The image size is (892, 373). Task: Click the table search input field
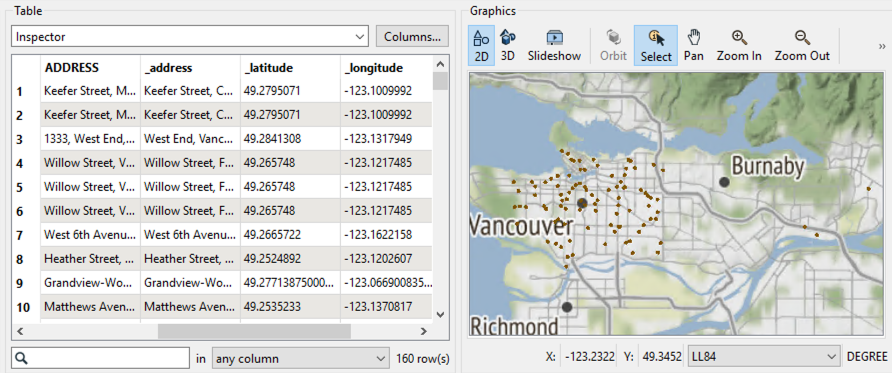[100, 359]
